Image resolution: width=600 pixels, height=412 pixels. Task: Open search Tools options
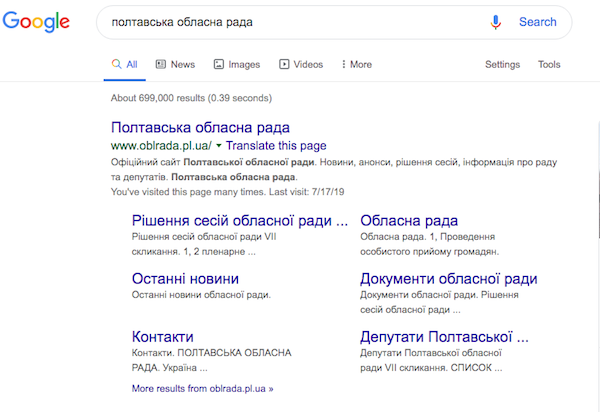click(549, 65)
